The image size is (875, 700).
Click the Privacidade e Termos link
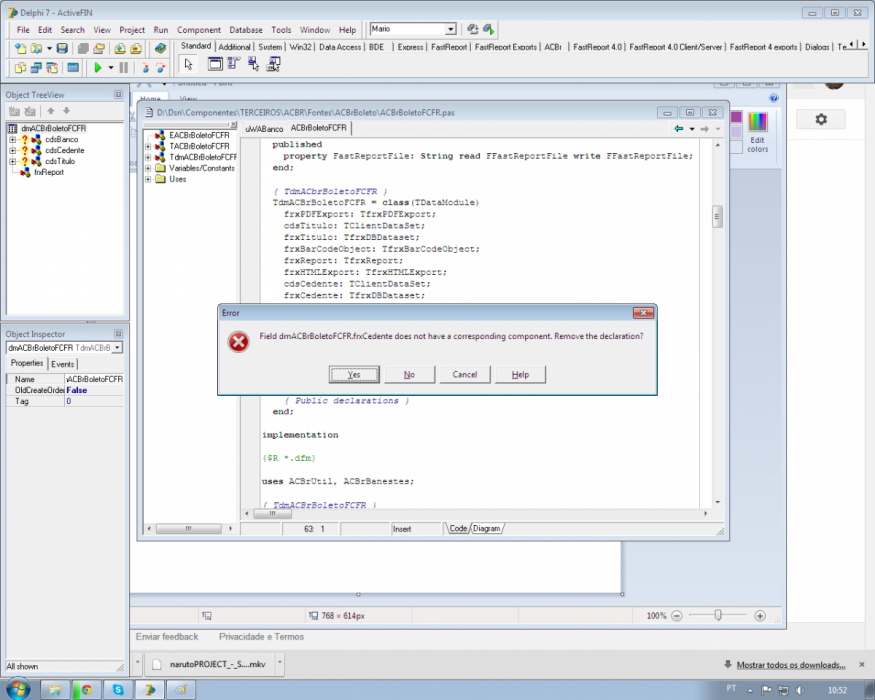[261, 637]
